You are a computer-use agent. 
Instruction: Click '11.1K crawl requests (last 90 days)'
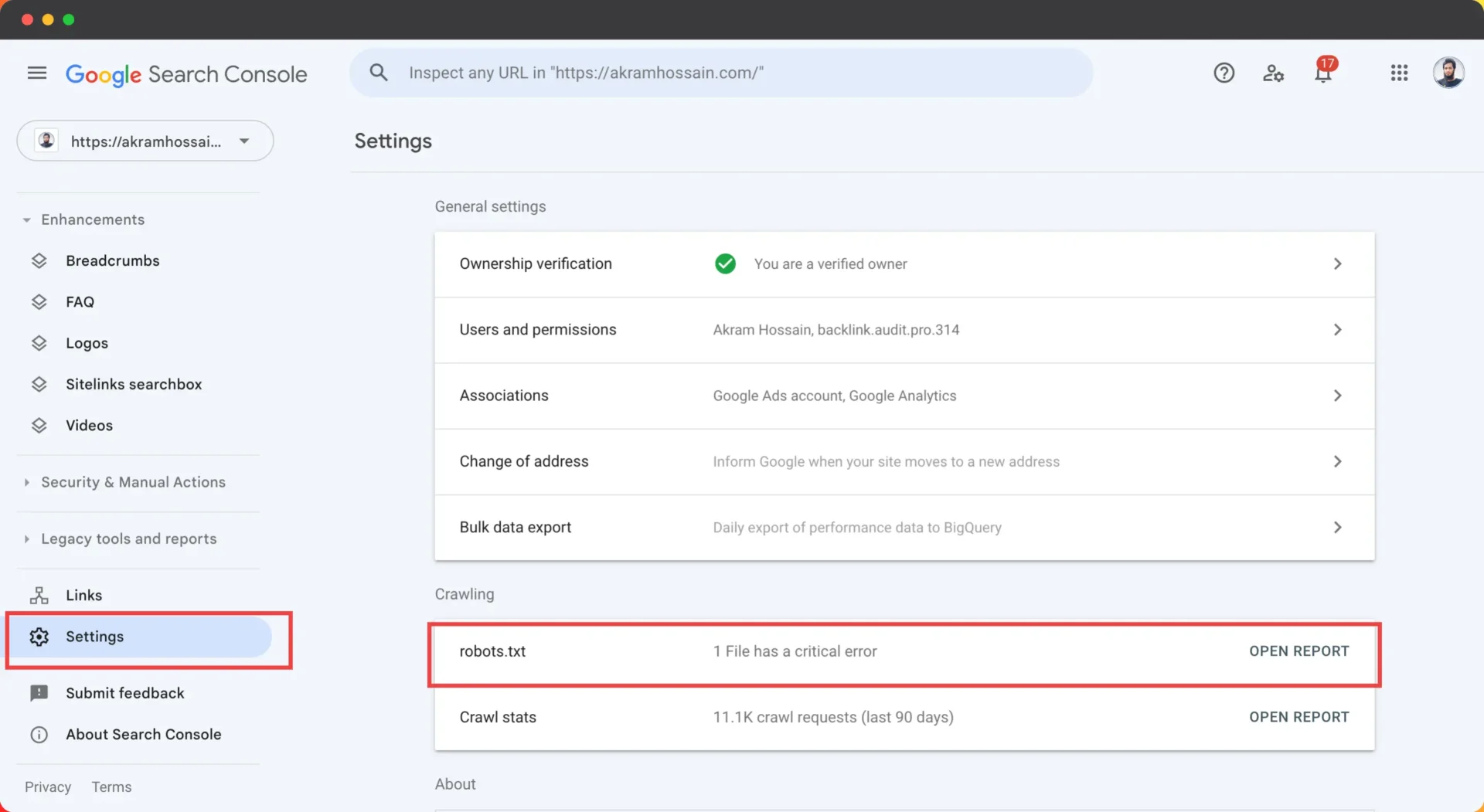tap(833, 717)
